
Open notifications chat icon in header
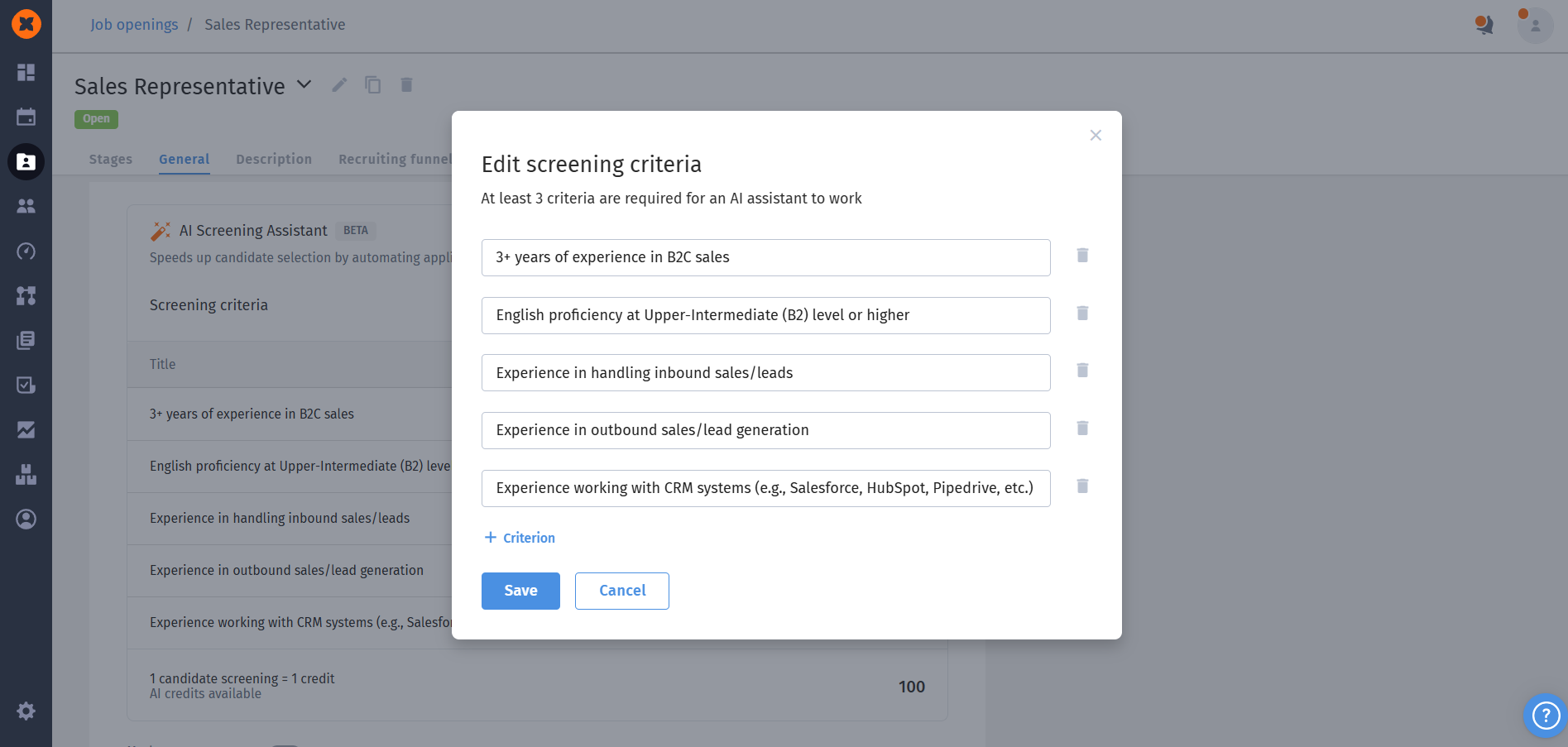[1484, 25]
